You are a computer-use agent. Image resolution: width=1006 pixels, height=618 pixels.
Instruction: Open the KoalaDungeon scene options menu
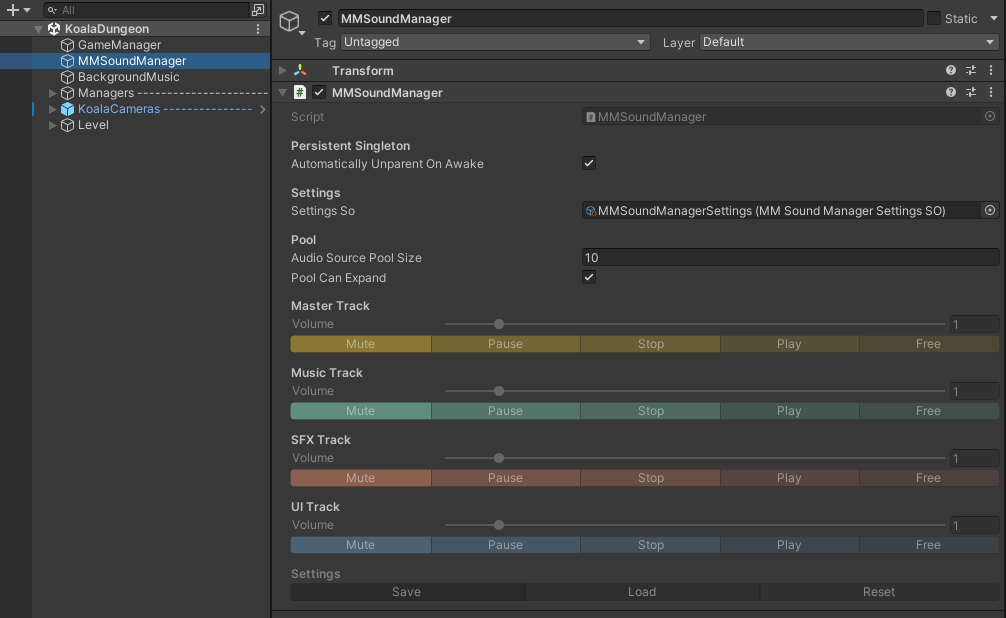pyautogui.click(x=258, y=29)
